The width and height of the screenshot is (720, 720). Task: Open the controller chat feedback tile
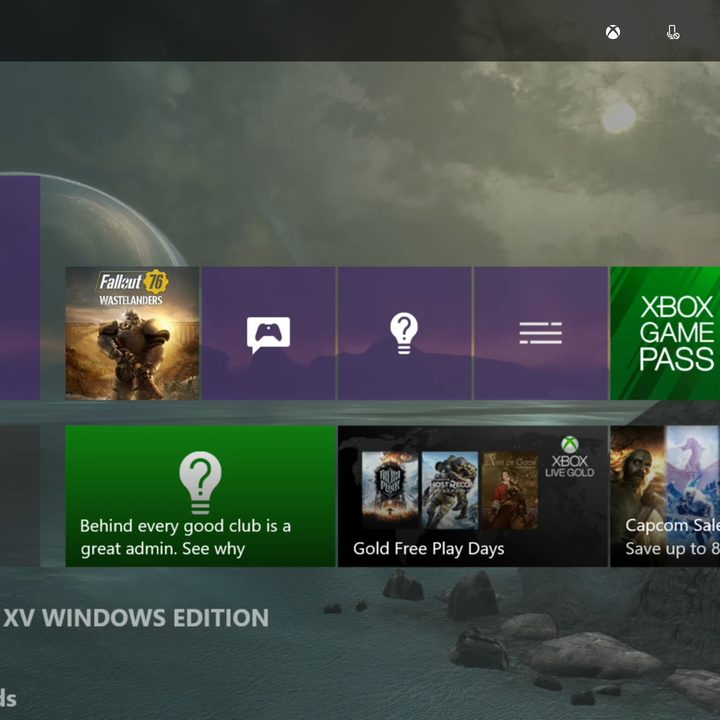[268, 333]
